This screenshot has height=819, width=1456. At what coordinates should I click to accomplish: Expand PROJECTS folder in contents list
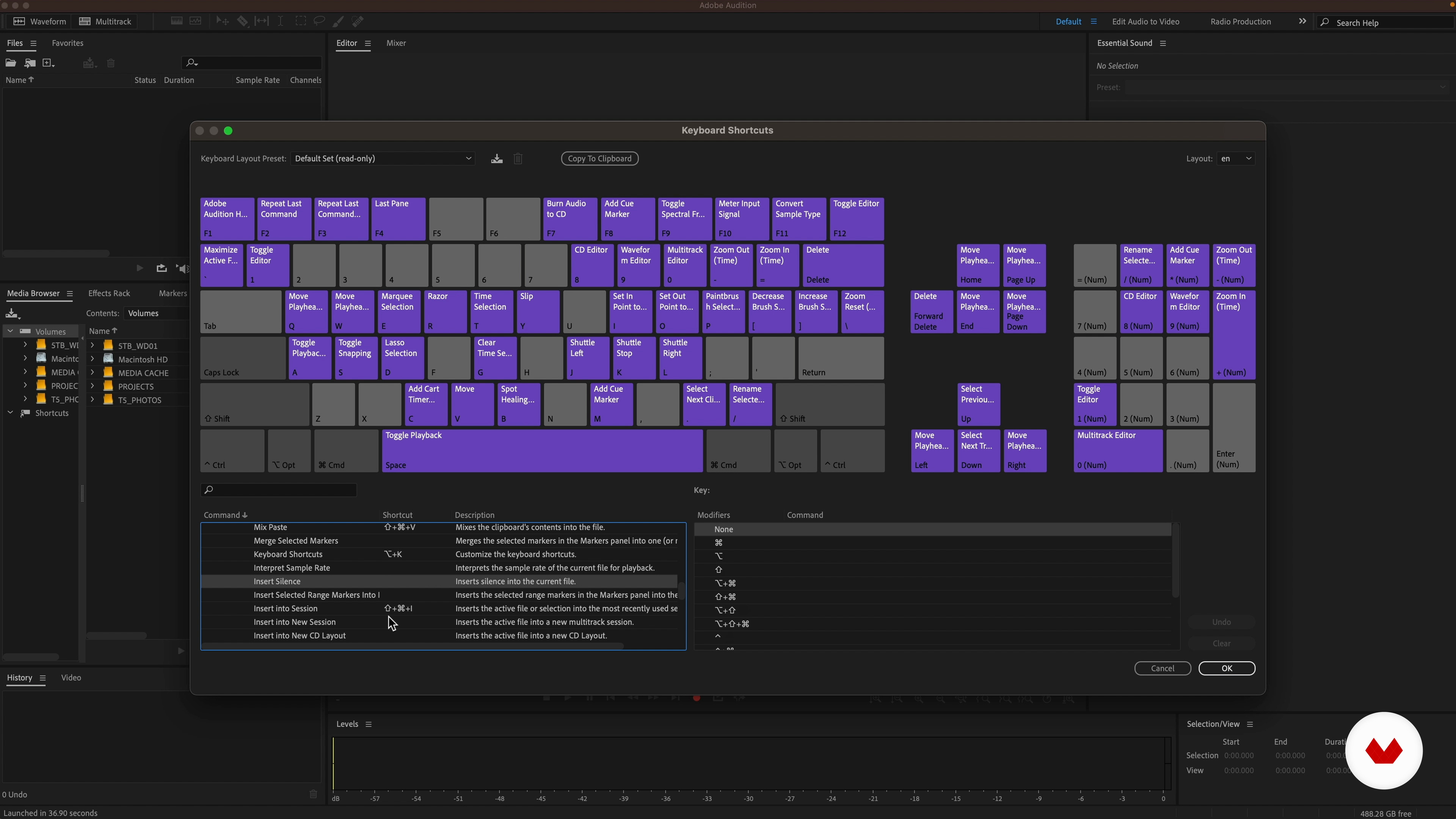click(x=92, y=386)
